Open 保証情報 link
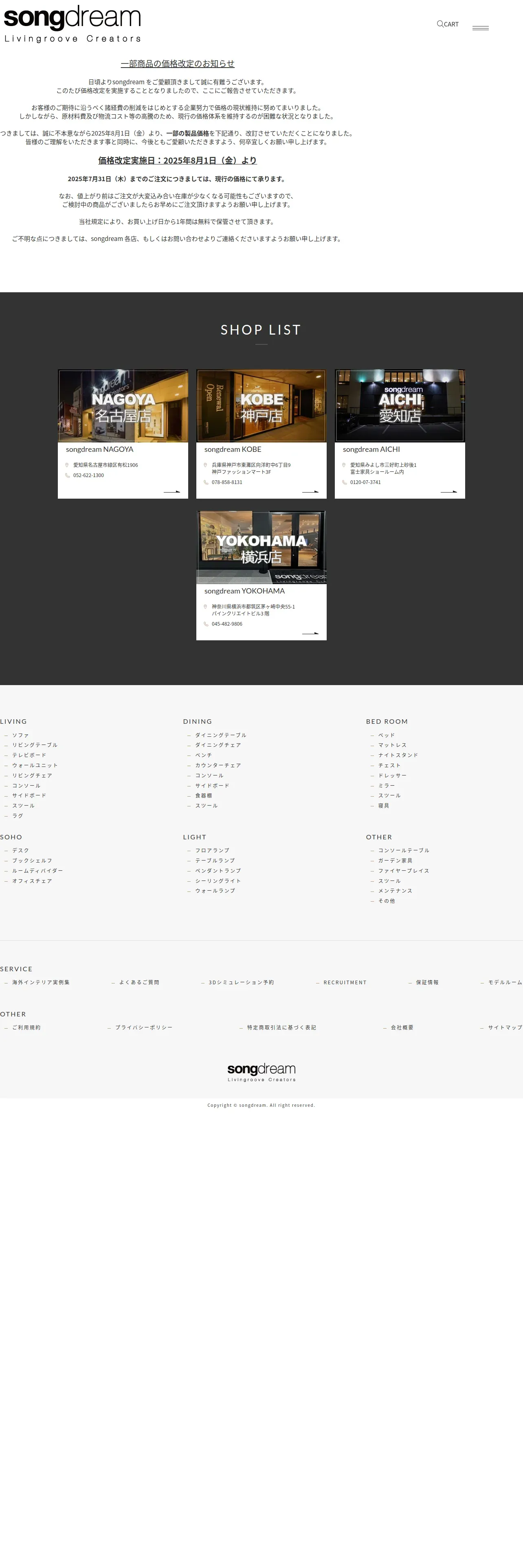 pos(427,982)
